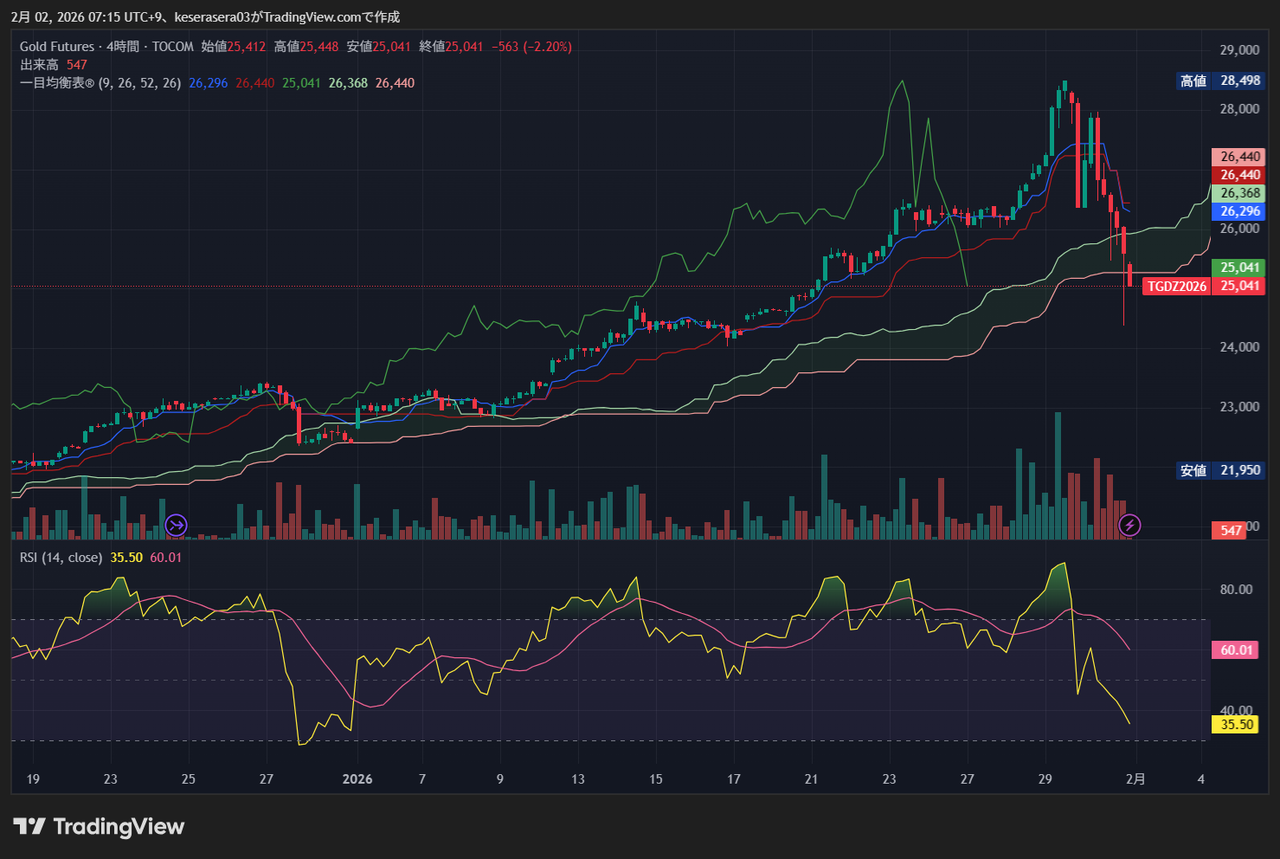This screenshot has width=1280, height=859.
Task: Click the 13 date label on time axis
Action: click(x=577, y=779)
